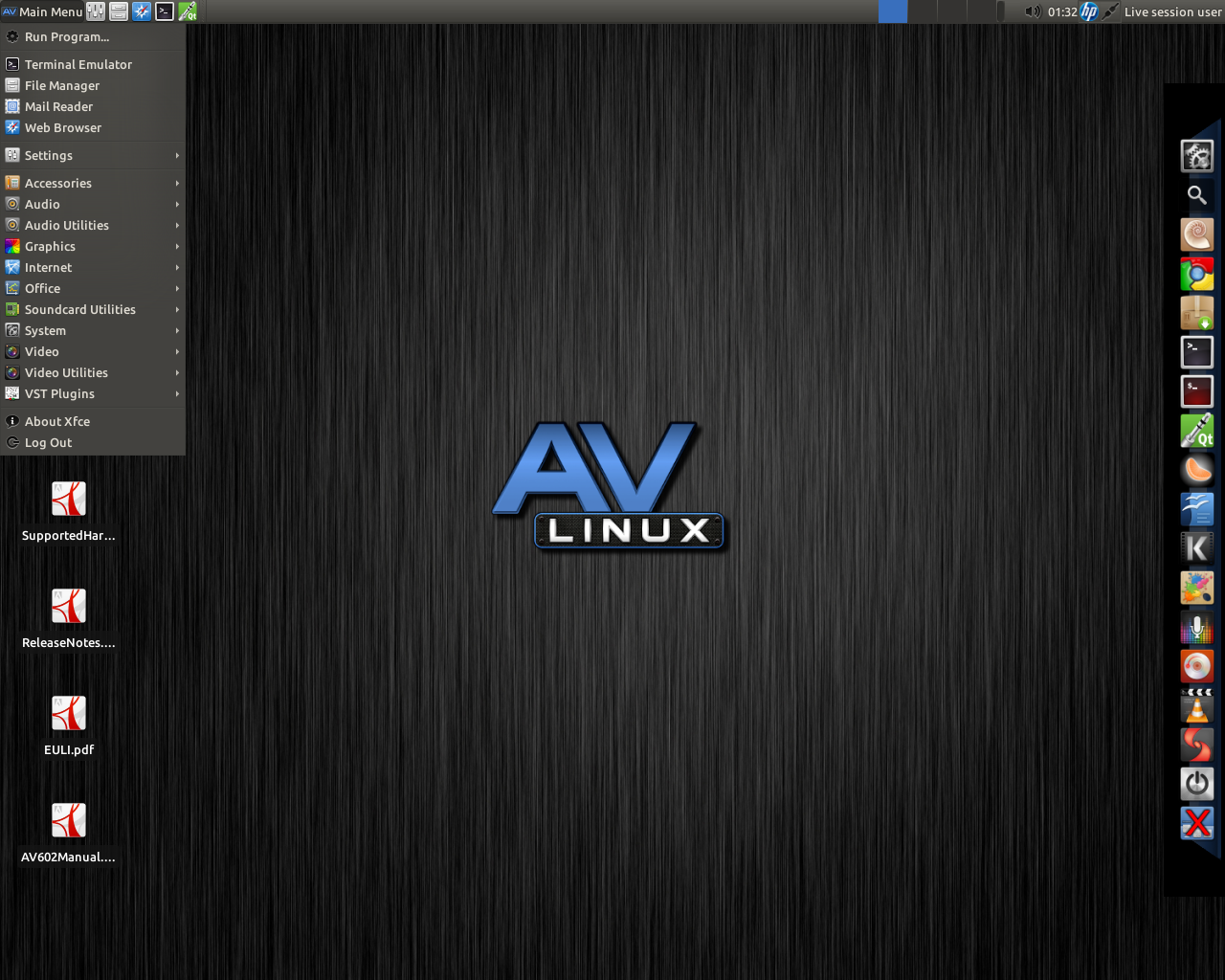Start the Qt jack-plug icon in the dock
1225x980 pixels.
pyautogui.click(x=1197, y=431)
